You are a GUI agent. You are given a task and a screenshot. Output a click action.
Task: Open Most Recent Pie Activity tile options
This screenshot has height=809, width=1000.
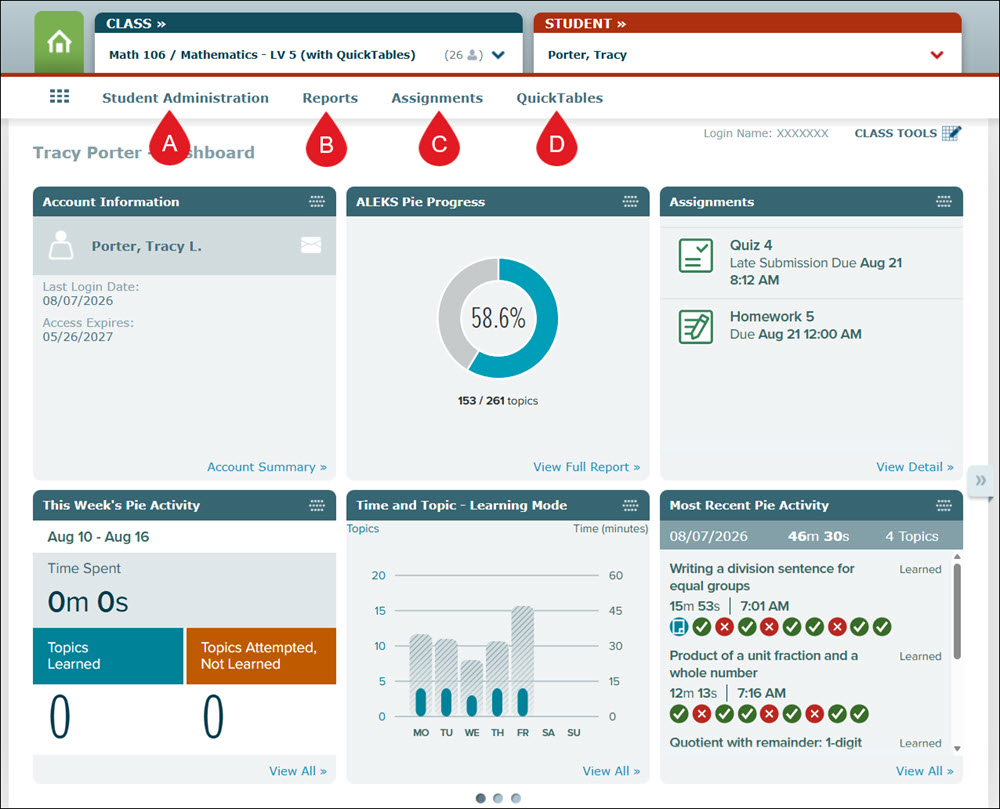coord(943,506)
